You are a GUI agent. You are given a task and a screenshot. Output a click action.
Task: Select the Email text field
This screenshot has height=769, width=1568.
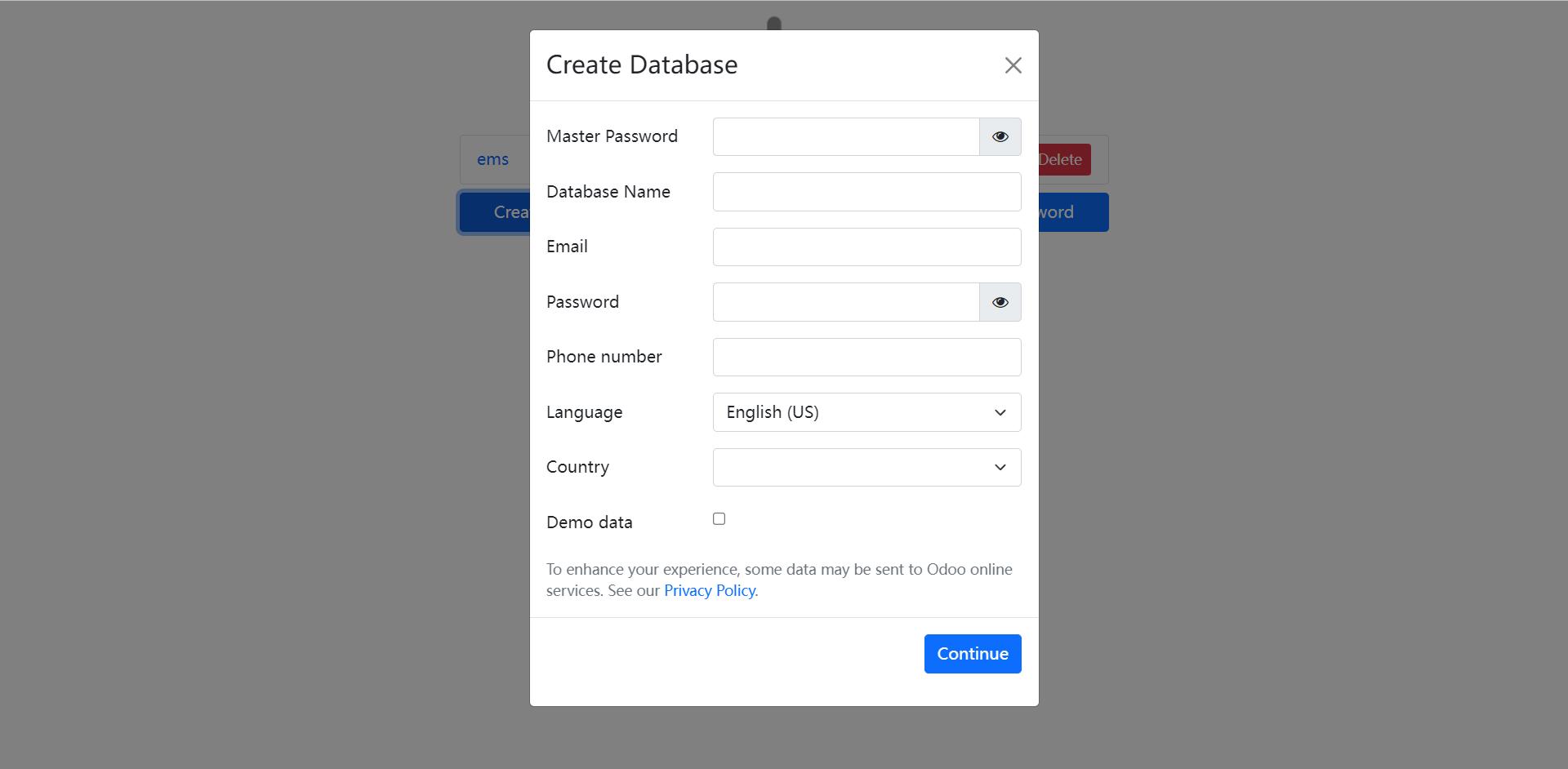pos(866,247)
